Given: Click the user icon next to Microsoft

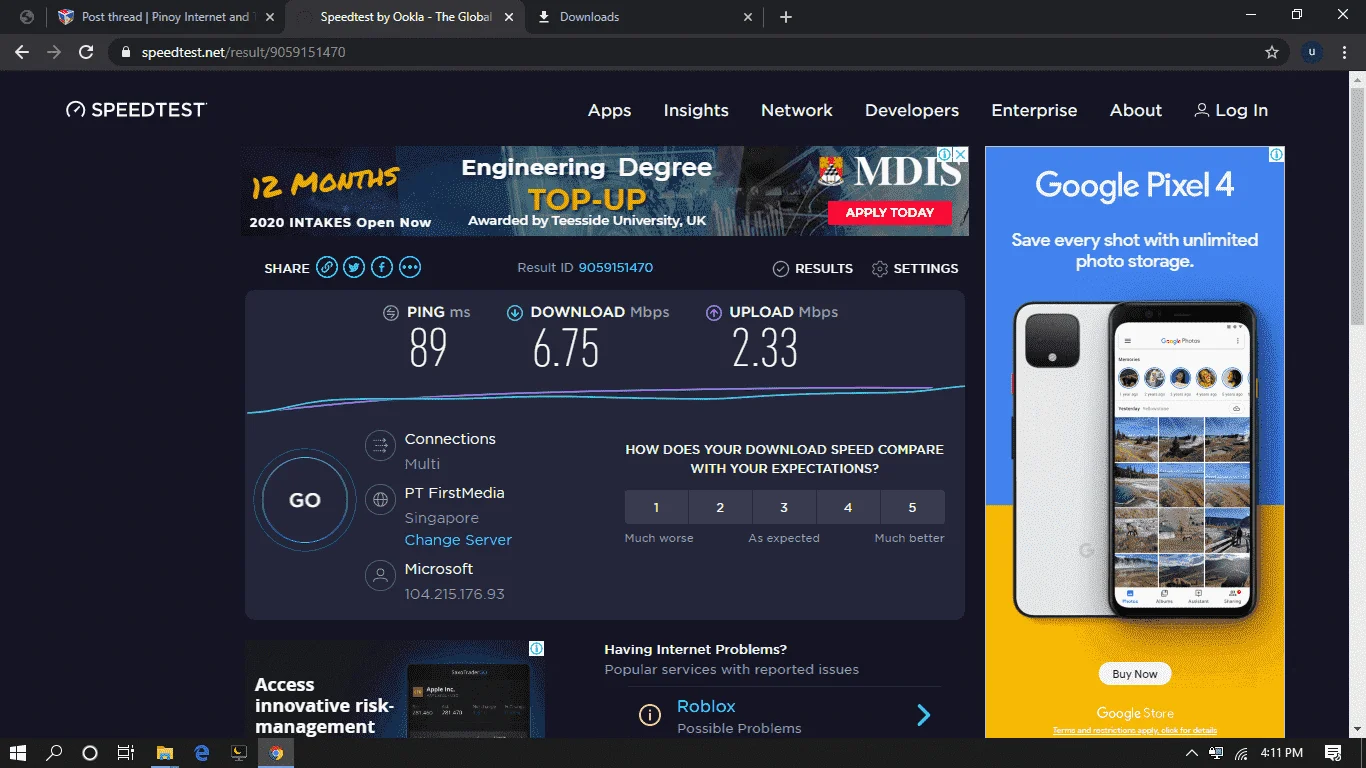Looking at the screenshot, I should [x=380, y=575].
